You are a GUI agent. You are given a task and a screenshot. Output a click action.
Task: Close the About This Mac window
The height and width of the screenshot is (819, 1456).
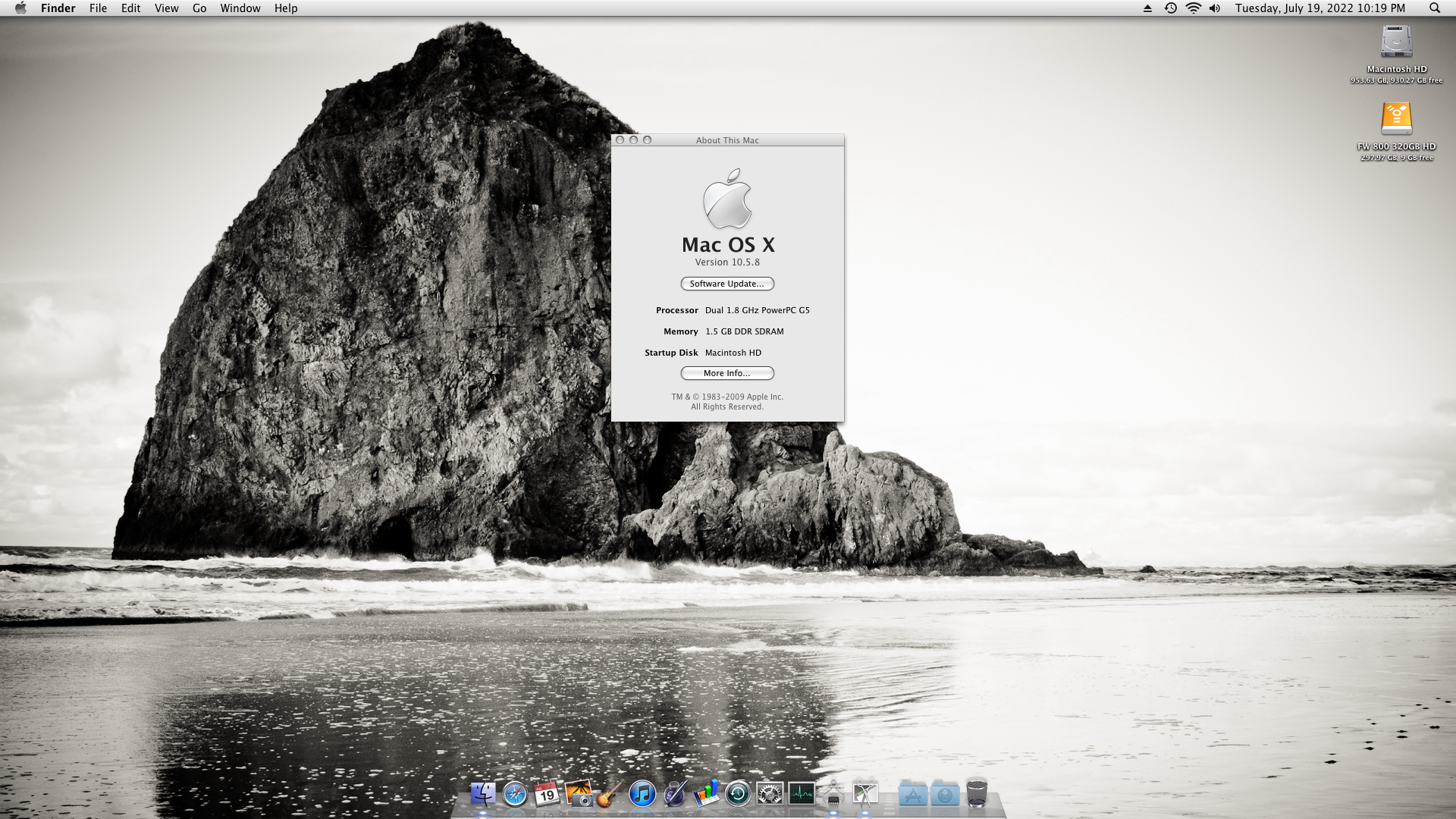[620, 140]
